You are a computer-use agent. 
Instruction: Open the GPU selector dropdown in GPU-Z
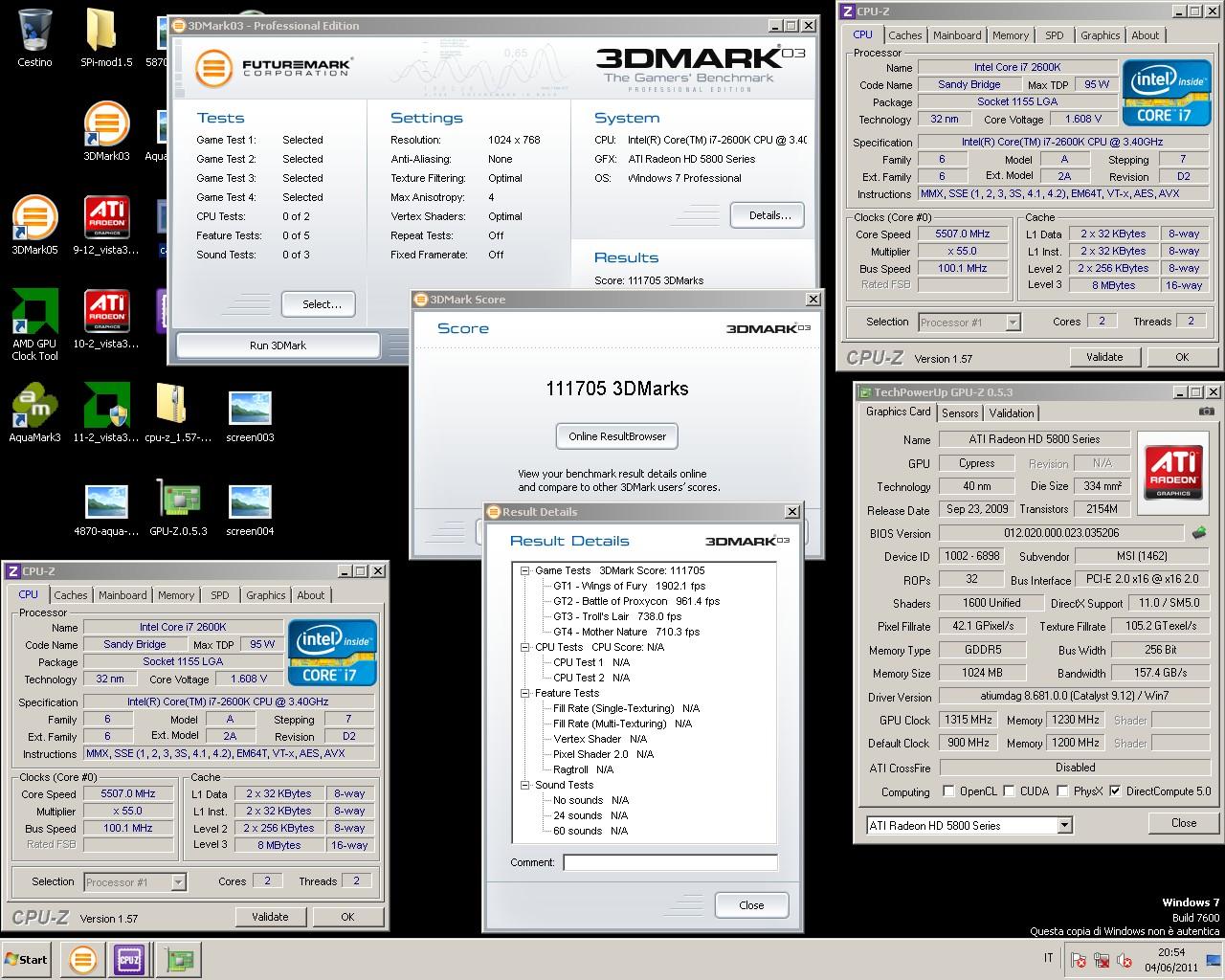click(x=1064, y=825)
